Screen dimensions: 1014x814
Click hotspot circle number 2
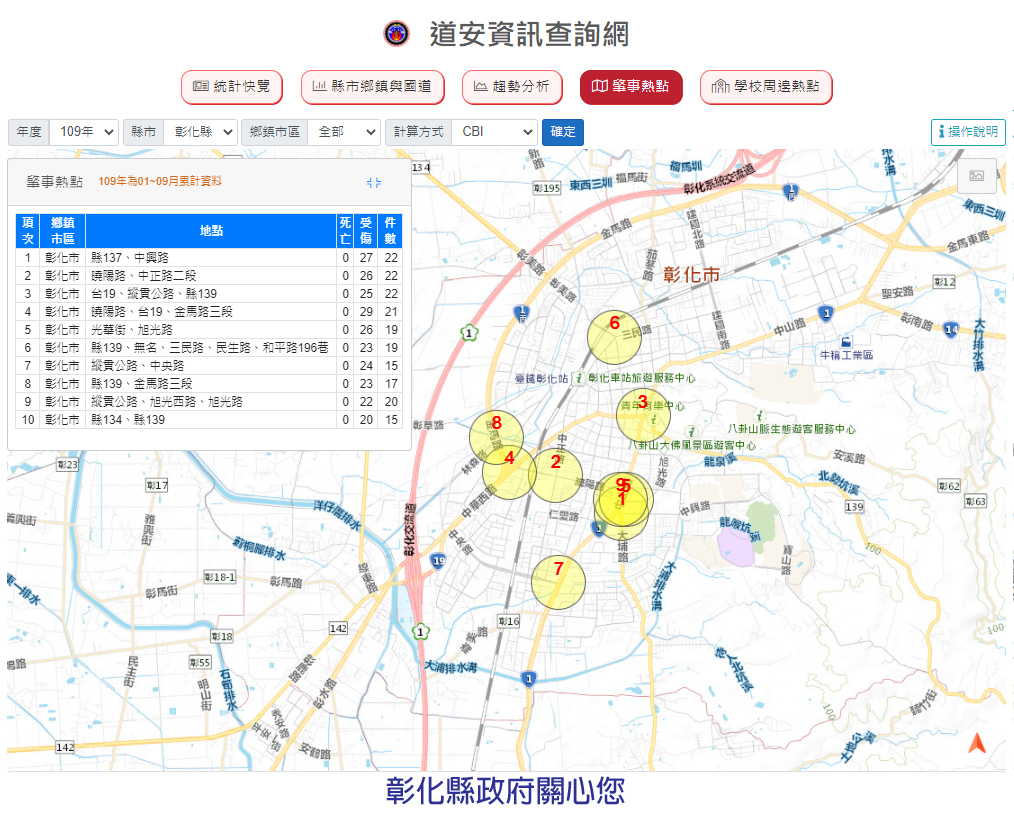[x=555, y=475]
